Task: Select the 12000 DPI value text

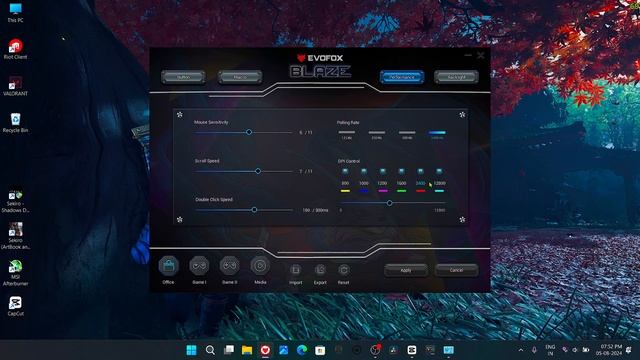Action: [x=440, y=183]
